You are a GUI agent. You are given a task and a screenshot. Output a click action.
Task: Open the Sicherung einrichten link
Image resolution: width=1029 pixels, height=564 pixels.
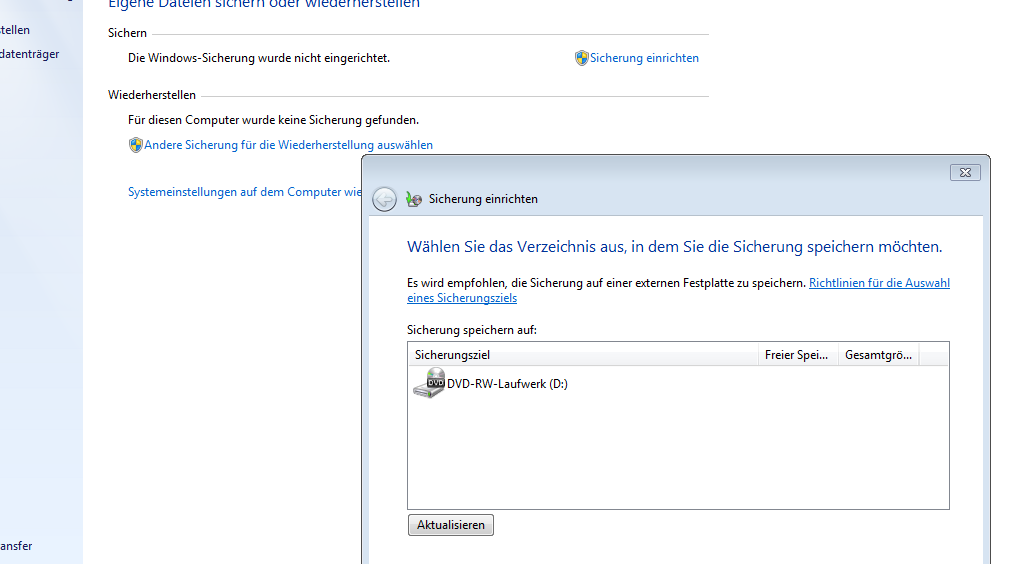pos(644,58)
